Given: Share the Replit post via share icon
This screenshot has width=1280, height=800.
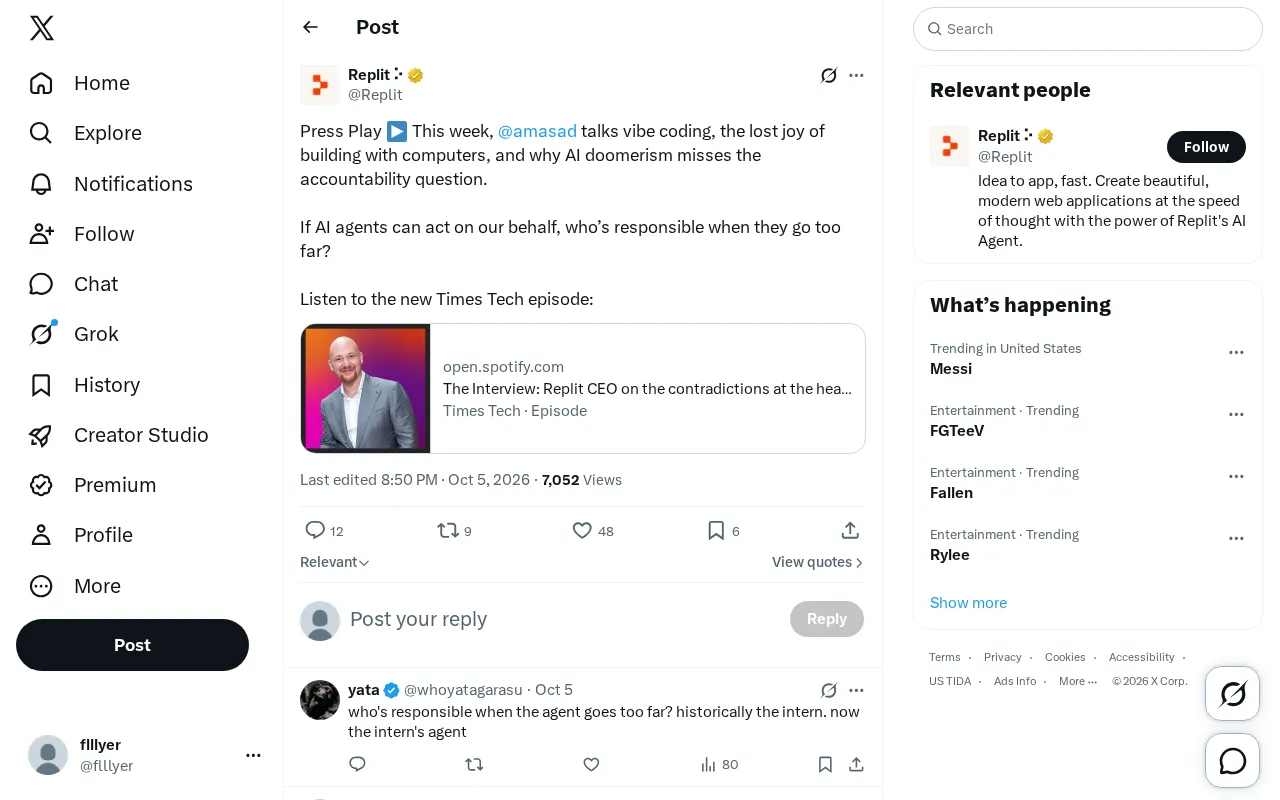Looking at the screenshot, I should point(850,530).
